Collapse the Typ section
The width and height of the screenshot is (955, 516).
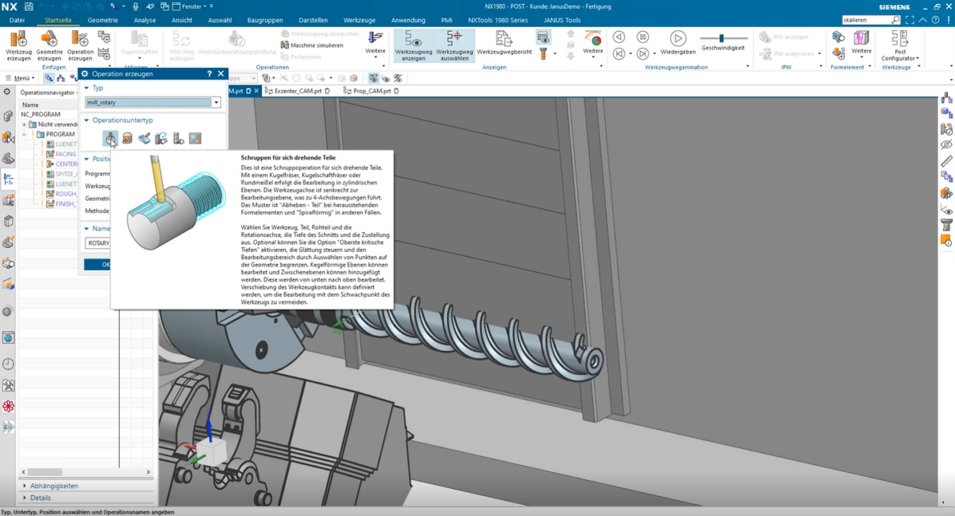(x=86, y=88)
